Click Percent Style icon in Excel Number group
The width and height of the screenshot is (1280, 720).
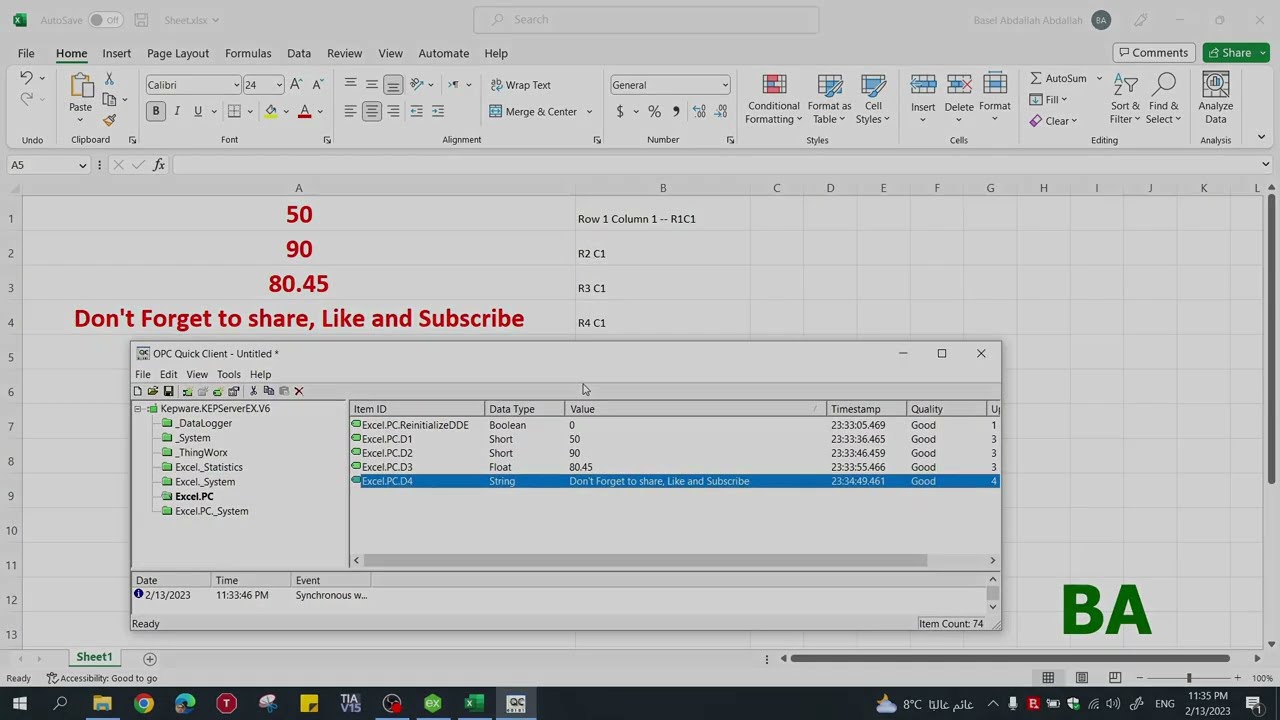654,111
